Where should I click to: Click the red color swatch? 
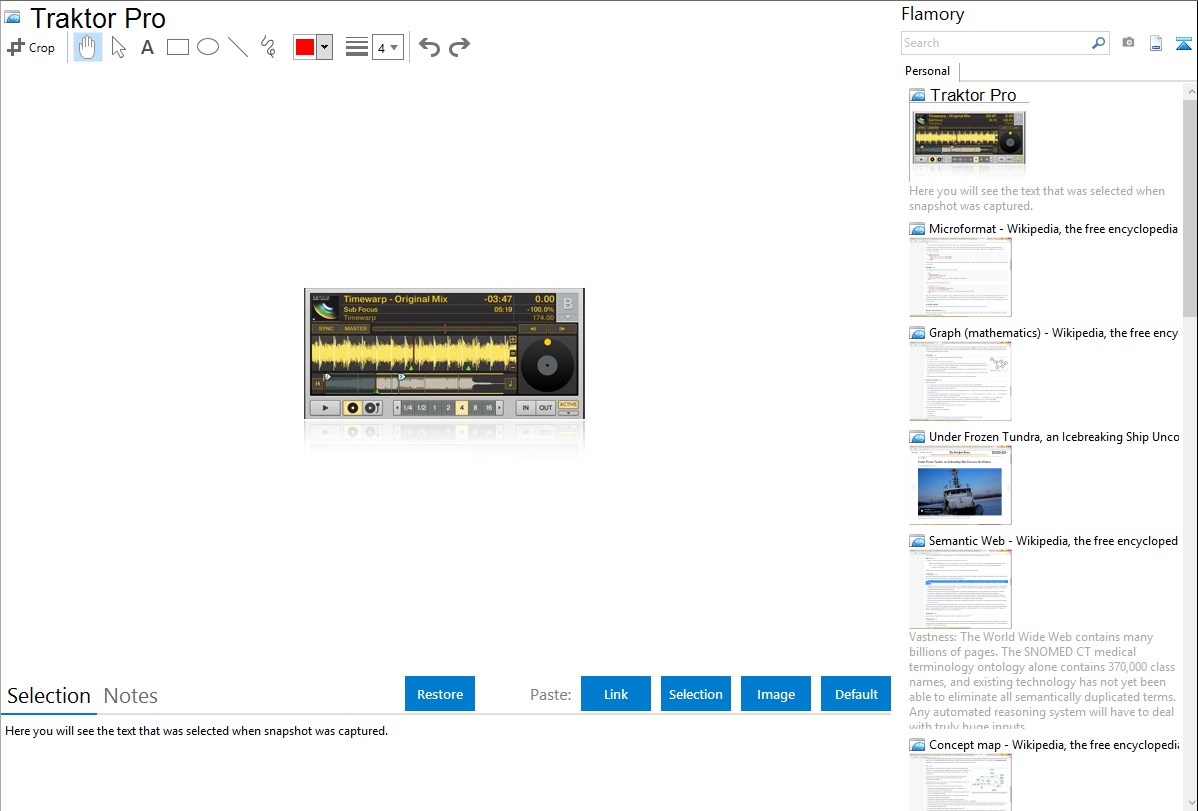click(x=305, y=47)
